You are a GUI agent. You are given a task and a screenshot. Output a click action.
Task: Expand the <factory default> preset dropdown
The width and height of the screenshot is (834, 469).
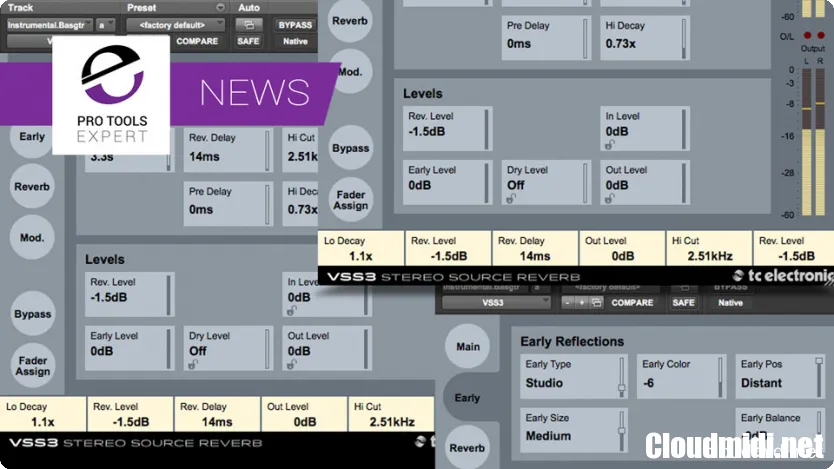pyautogui.click(x=175, y=24)
